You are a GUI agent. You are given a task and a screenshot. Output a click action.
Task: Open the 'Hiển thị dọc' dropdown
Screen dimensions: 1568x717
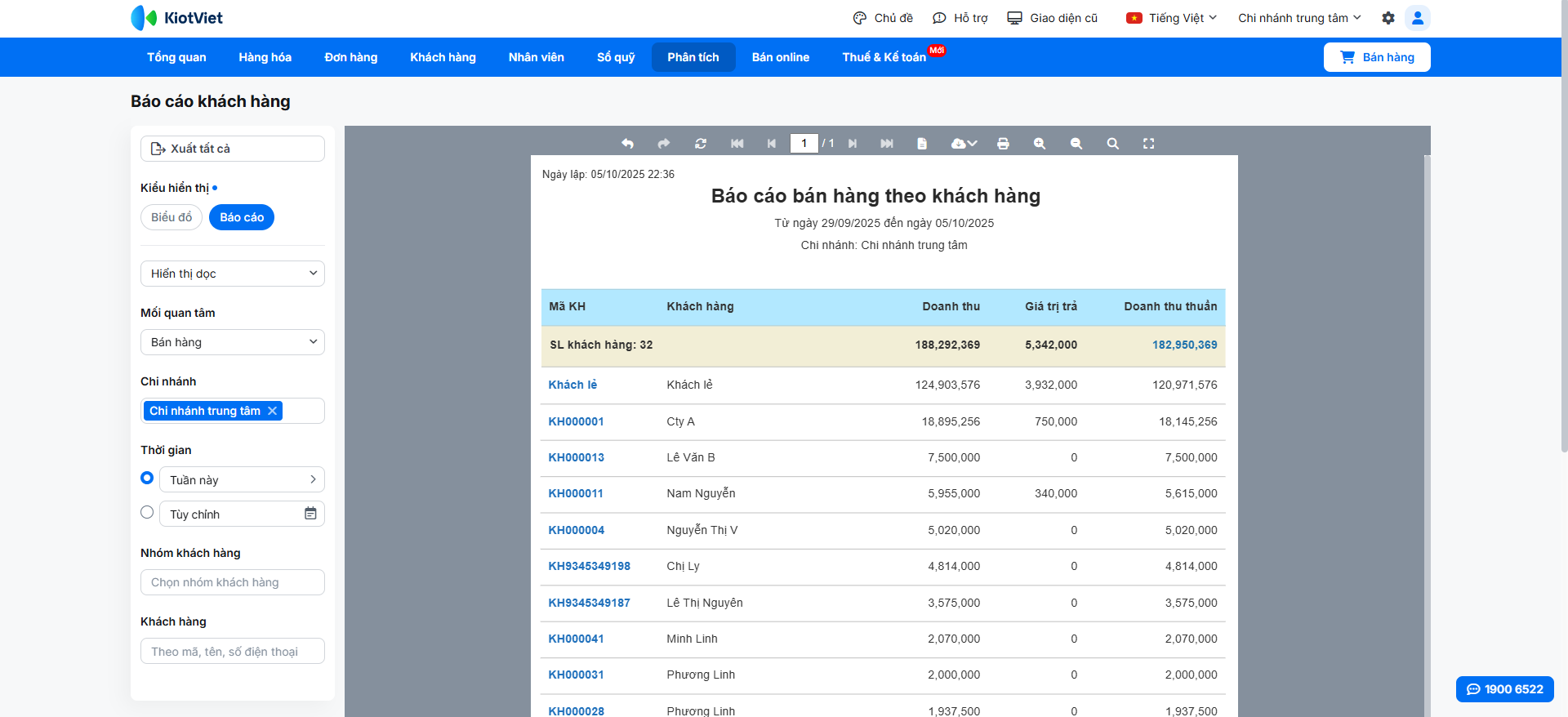[x=233, y=274]
